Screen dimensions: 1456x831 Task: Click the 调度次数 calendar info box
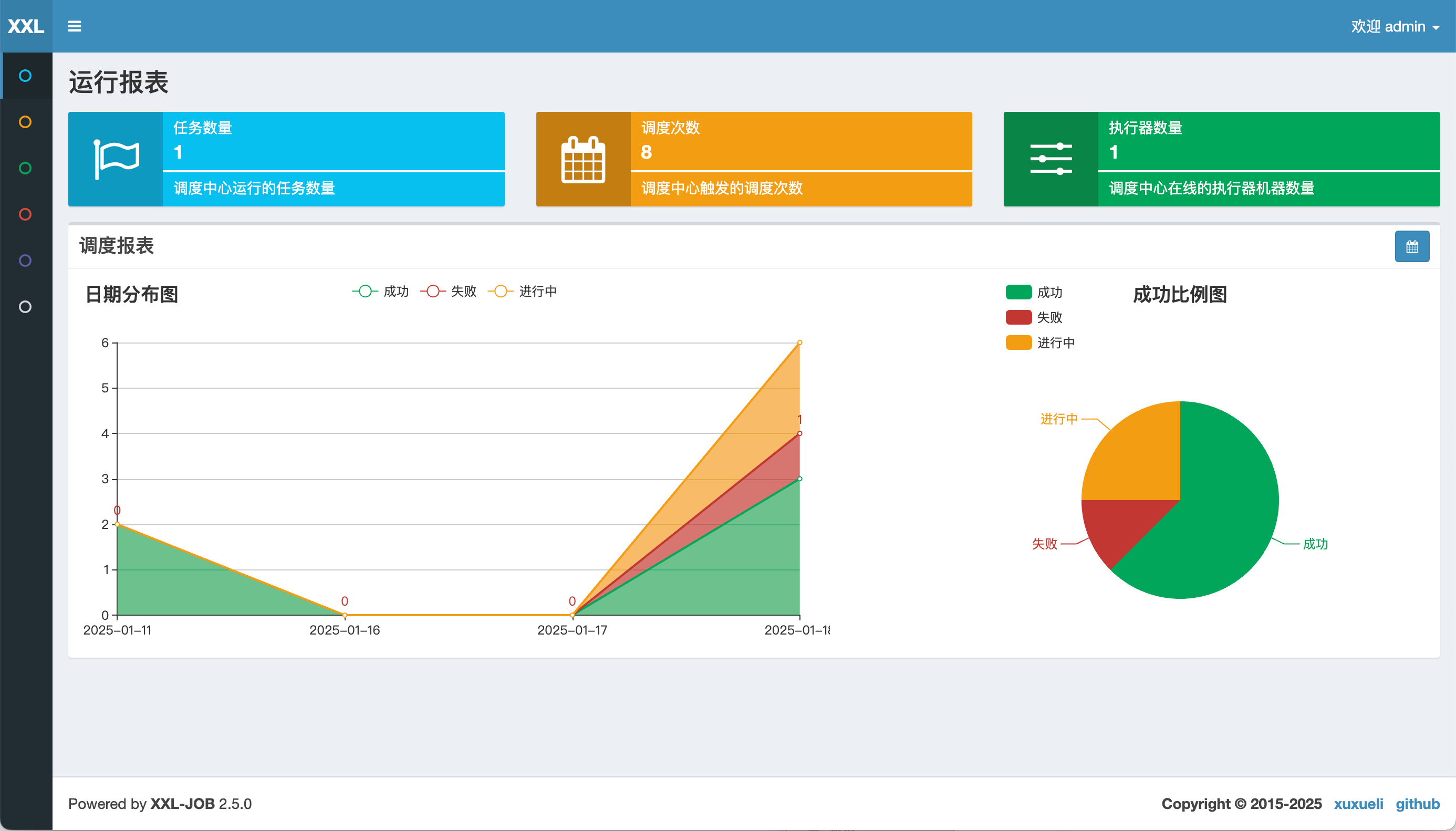(x=754, y=159)
